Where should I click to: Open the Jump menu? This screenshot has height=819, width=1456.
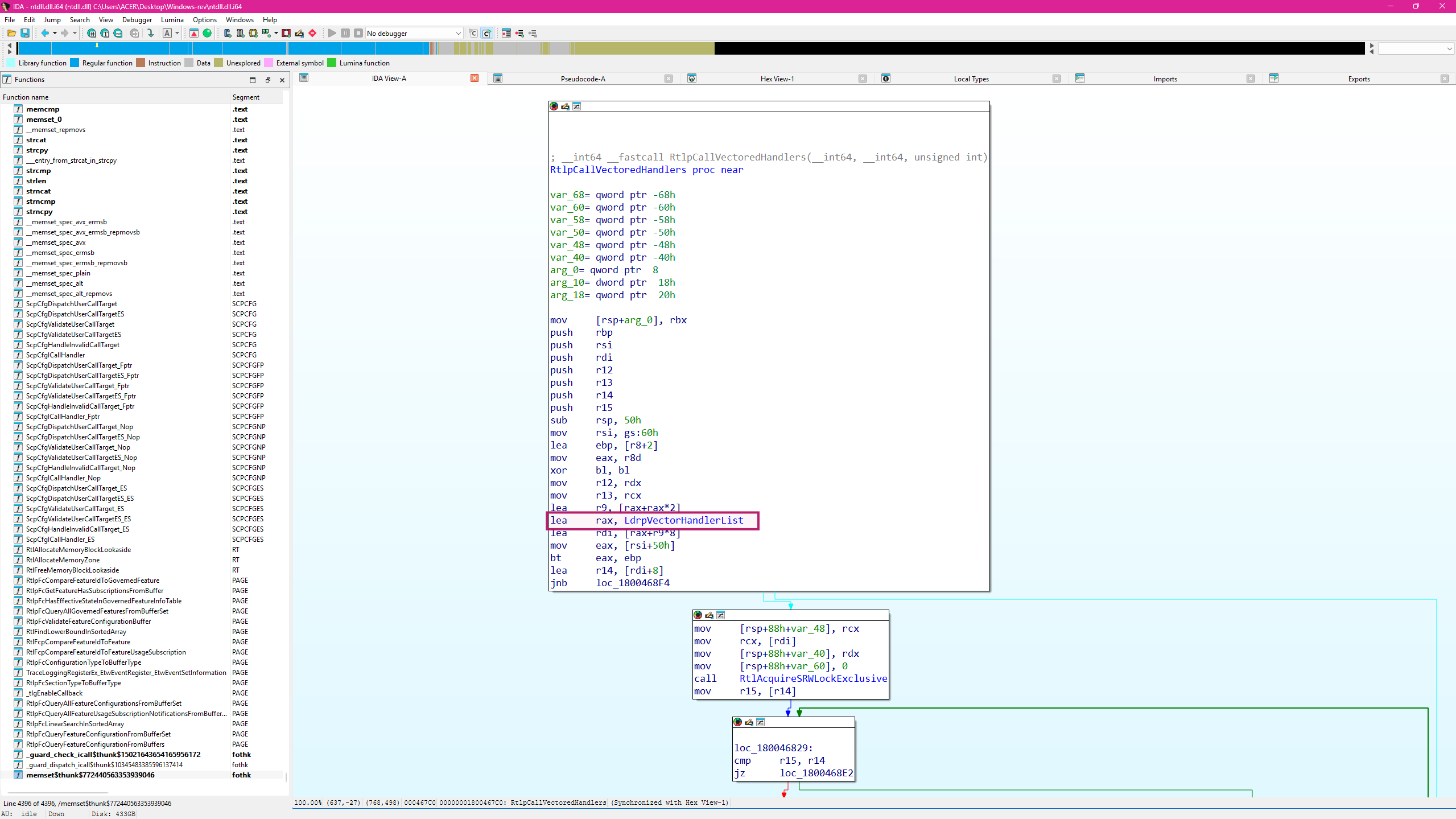[x=52, y=19]
